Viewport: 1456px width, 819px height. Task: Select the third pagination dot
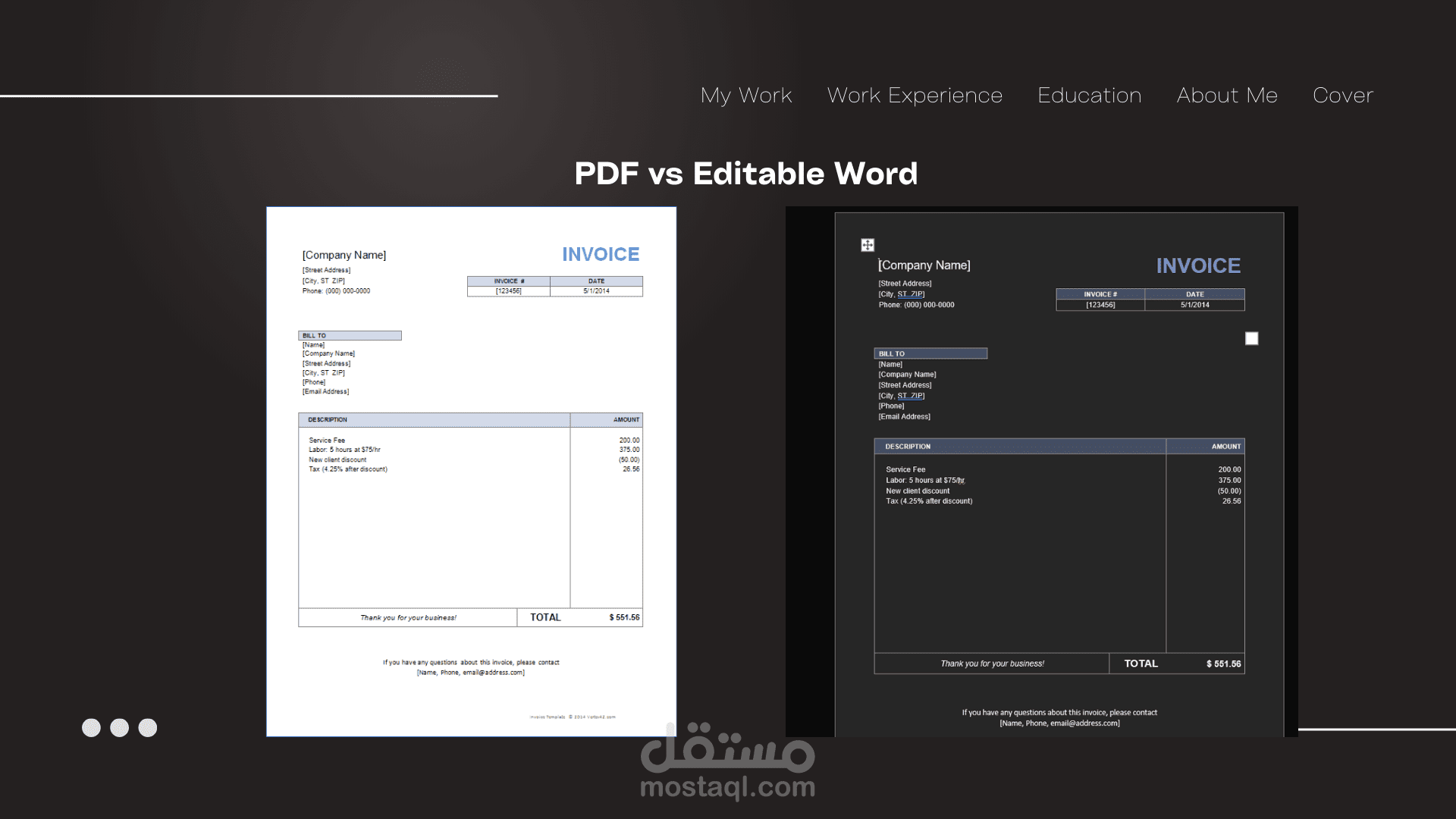tap(148, 728)
